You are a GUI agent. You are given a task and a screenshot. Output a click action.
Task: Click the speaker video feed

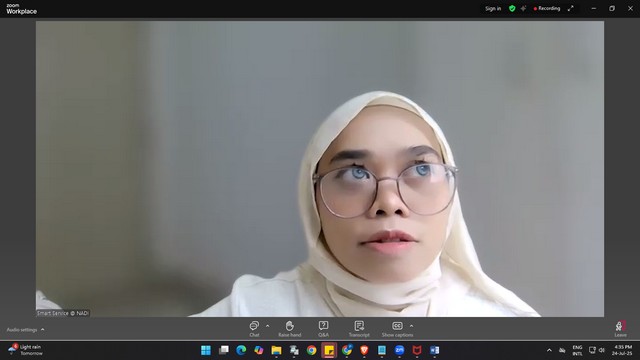[x=320, y=169]
